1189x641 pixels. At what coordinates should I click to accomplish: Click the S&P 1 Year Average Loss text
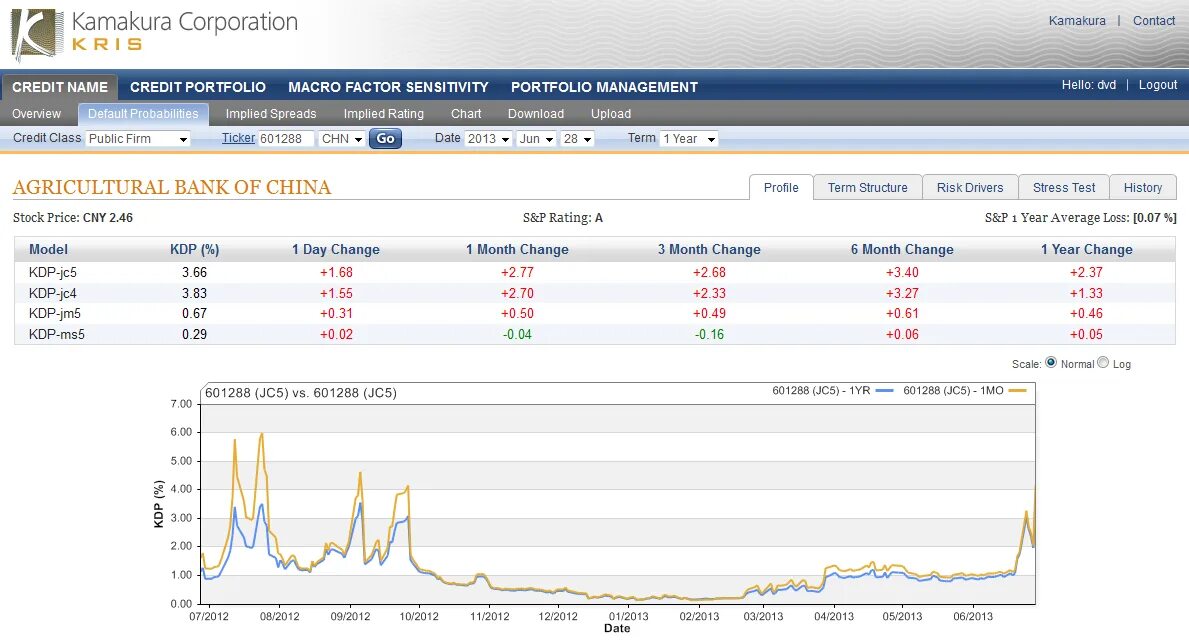coord(1081,218)
